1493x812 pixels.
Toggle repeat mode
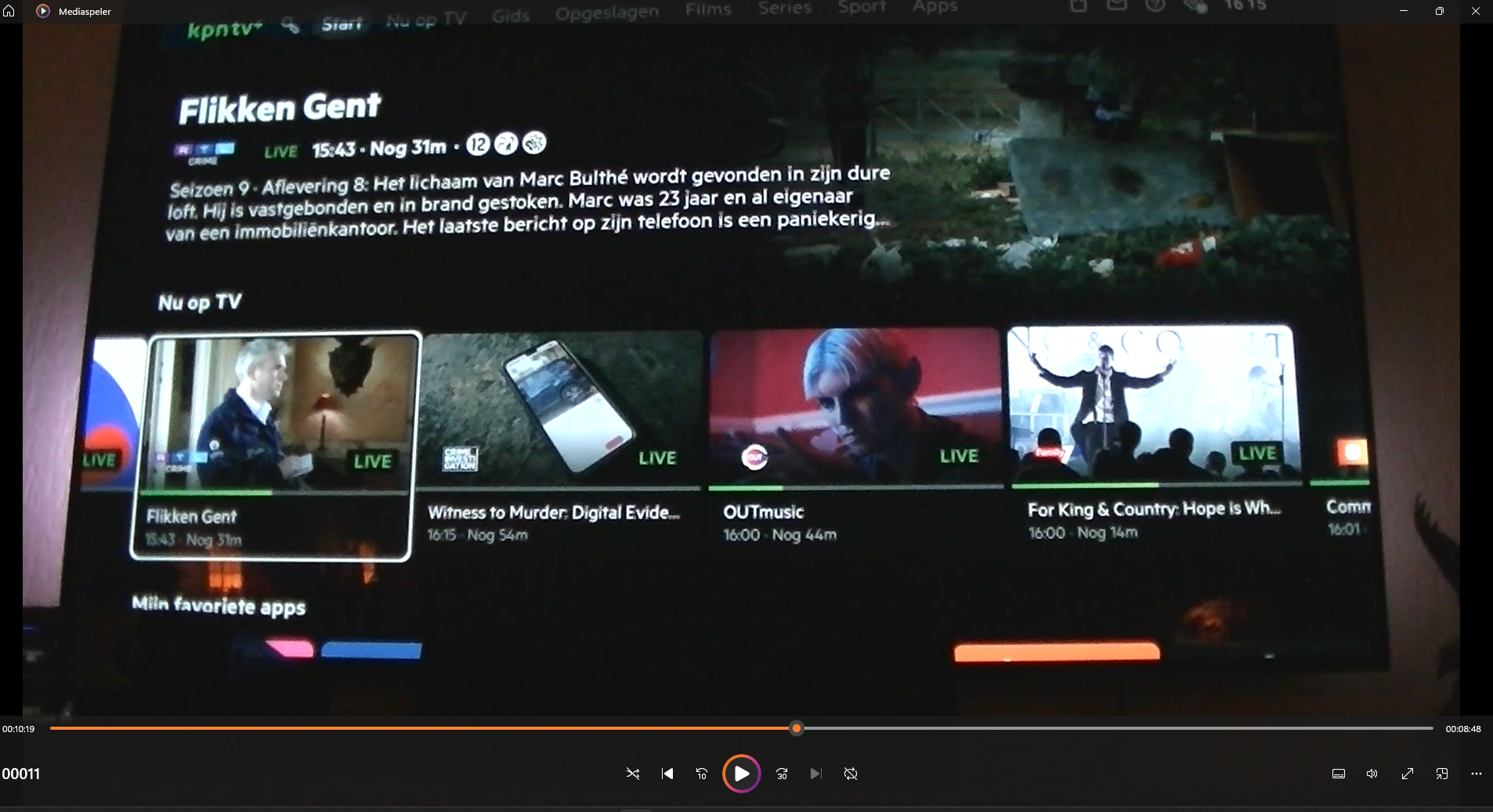tap(851, 774)
